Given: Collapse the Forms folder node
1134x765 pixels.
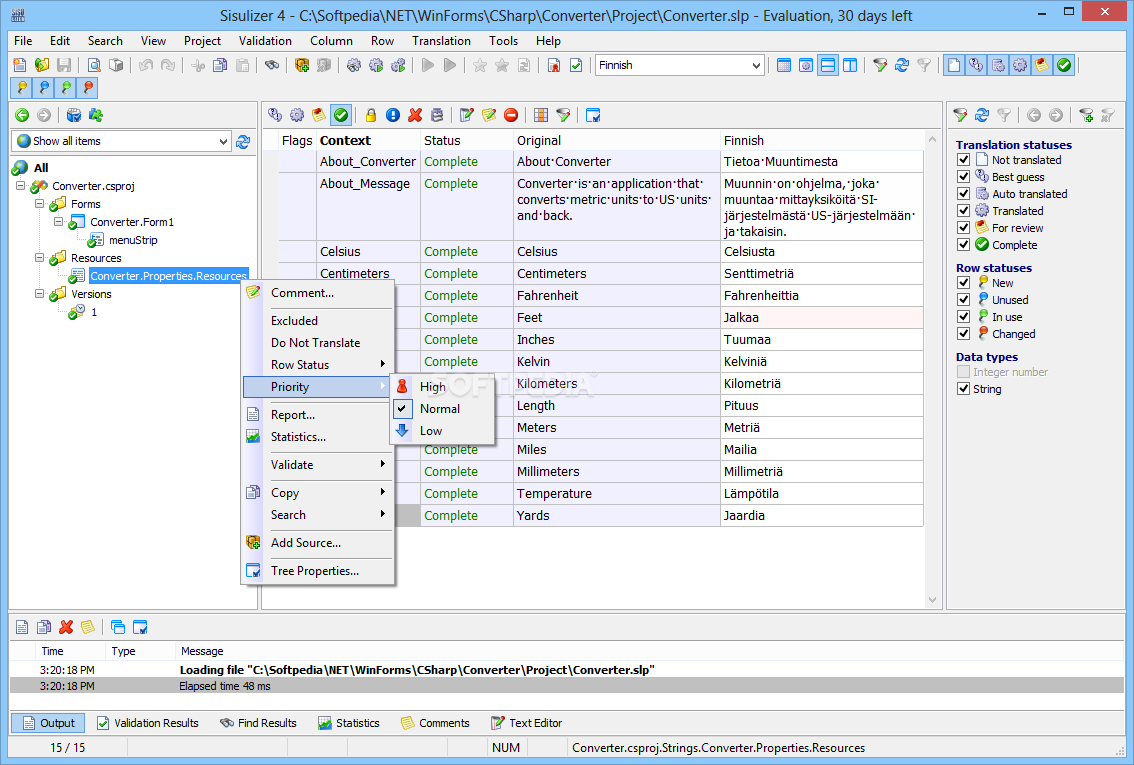Looking at the screenshot, I should [40, 204].
